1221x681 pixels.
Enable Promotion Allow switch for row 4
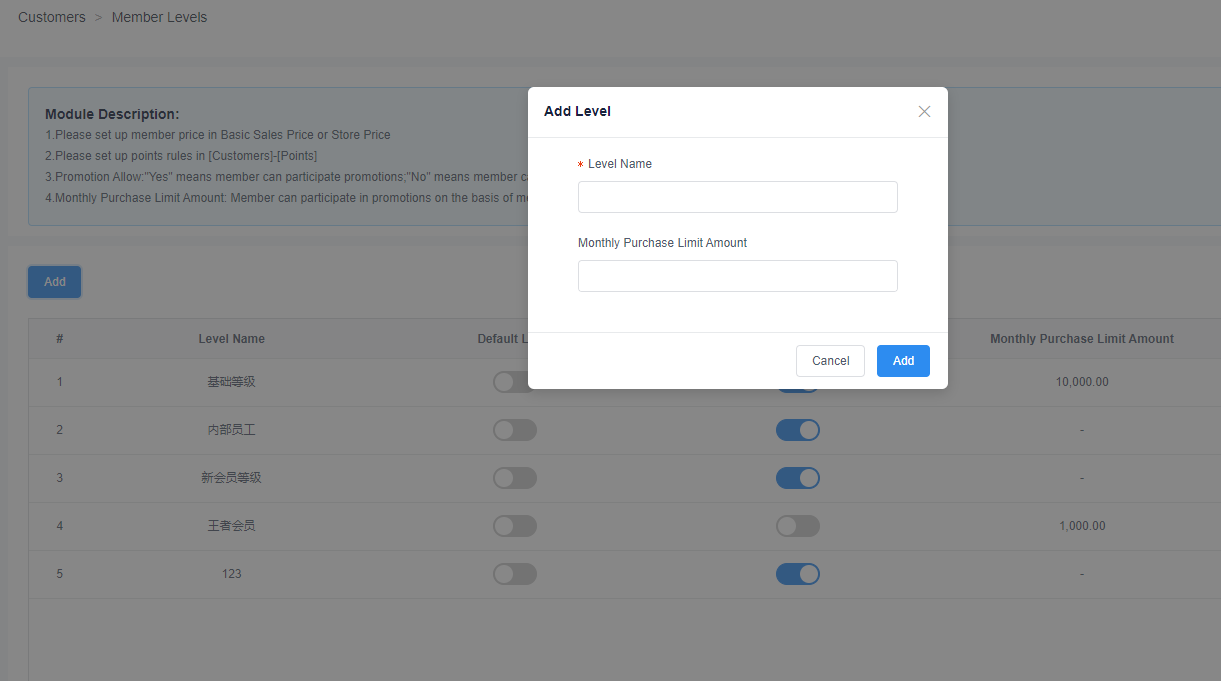click(797, 526)
